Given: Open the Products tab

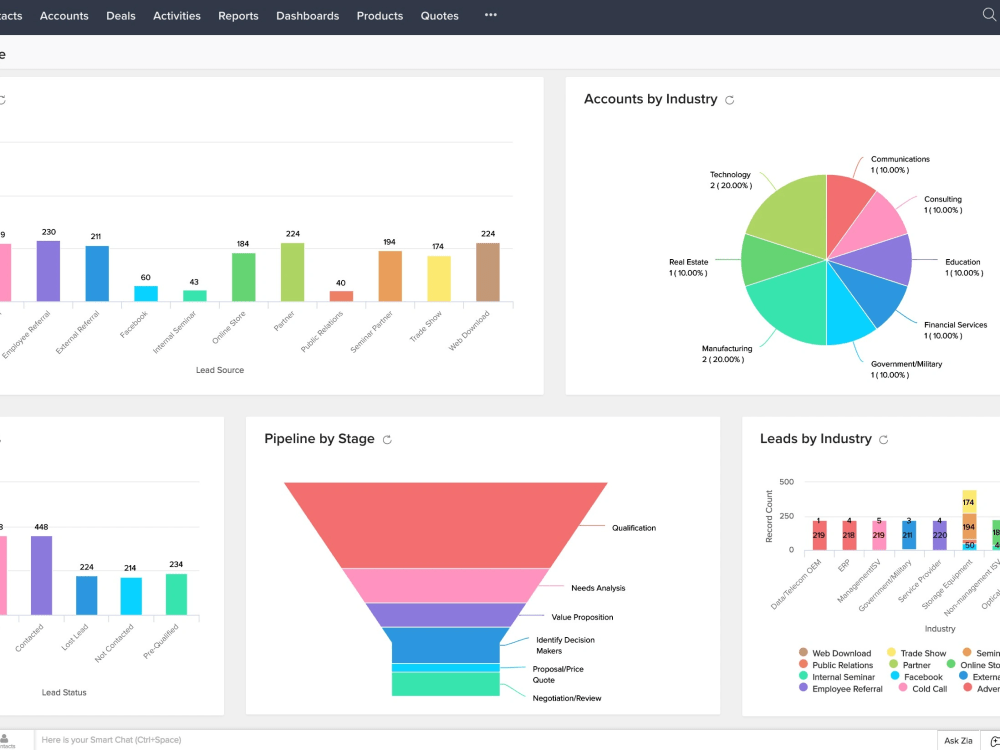Looking at the screenshot, I should [379, 16].
